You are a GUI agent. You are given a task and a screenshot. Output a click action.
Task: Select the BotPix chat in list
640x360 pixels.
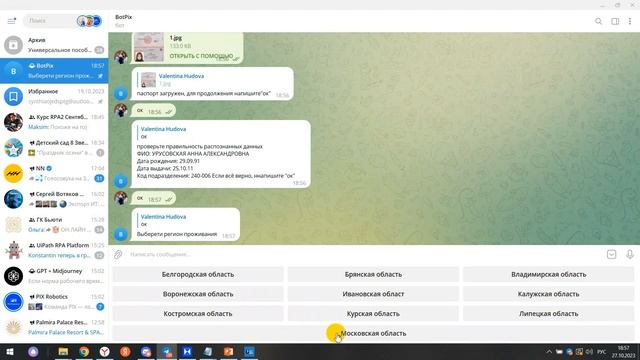(54, 71)
